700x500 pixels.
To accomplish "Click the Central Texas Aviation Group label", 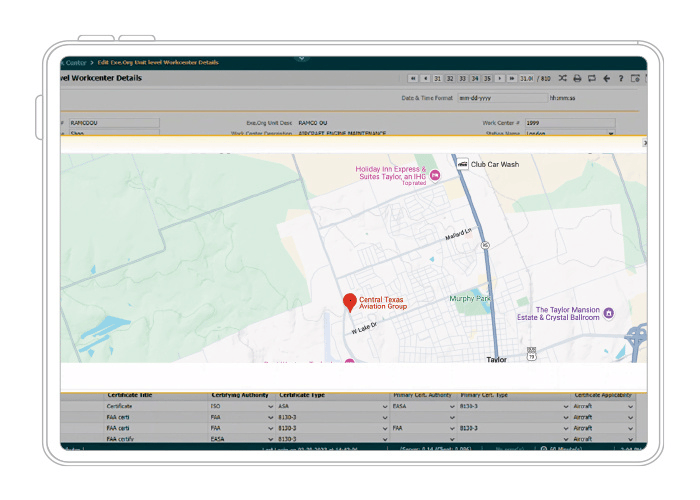I will pyautogui.click(x=383, y=303).
